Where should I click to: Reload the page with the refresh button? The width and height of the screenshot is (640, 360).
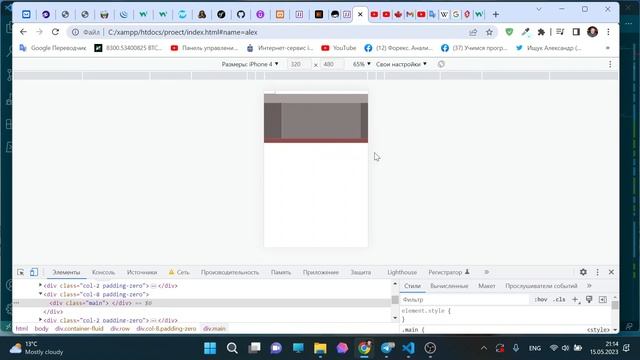(56, 32)
